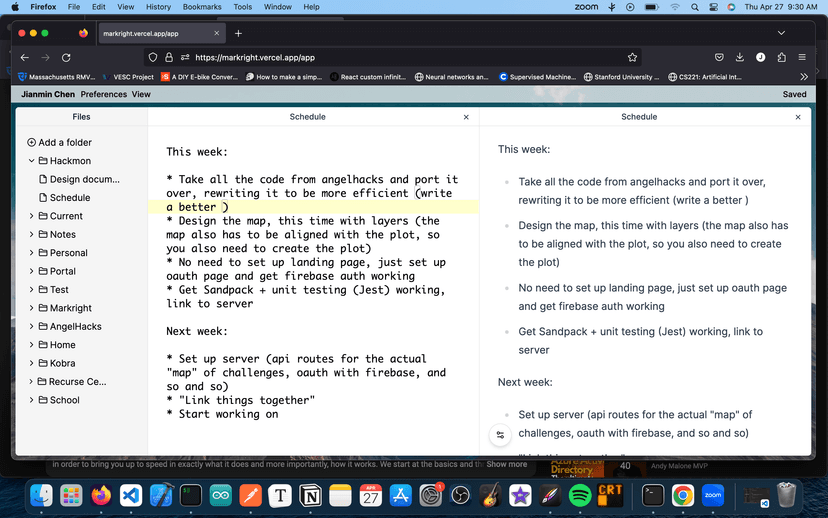Screen dimensions: 828x518
Task: Close the right Schedule preview pane
Action: click(x=798, y=117)
